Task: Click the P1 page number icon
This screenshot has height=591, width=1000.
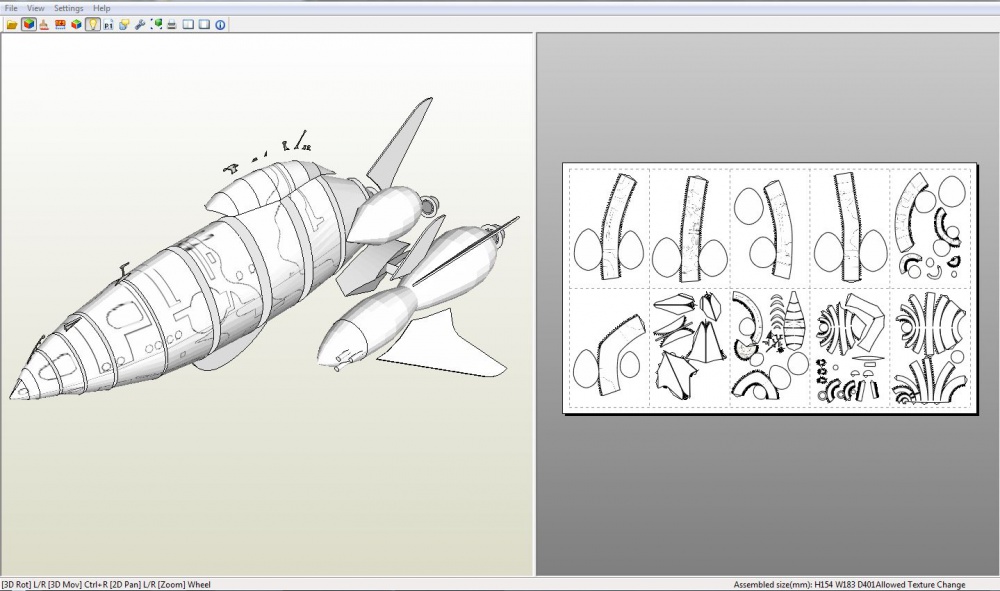Action: click(x=108, y=25)
